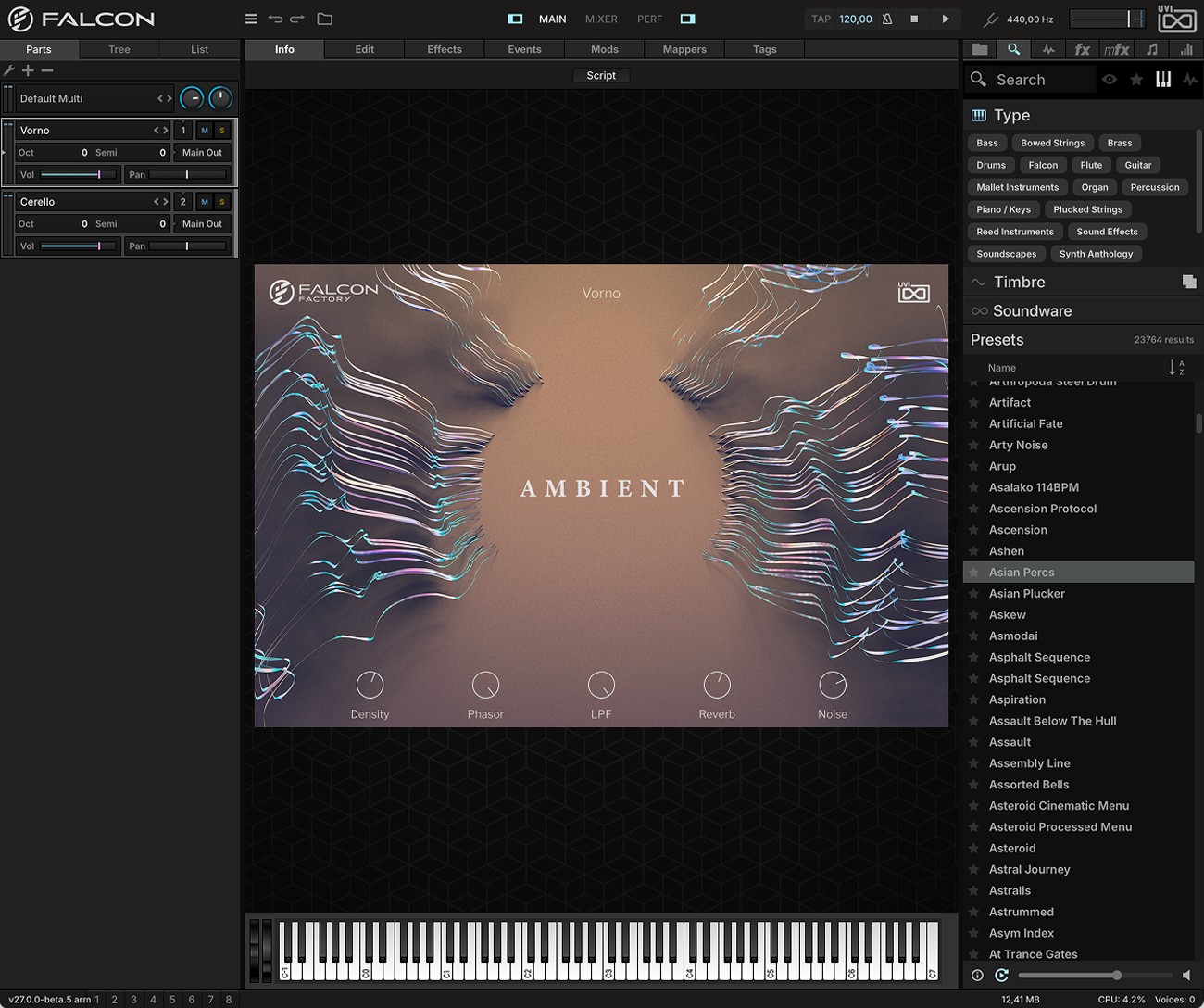Click the Script button

tap(601, 76)
